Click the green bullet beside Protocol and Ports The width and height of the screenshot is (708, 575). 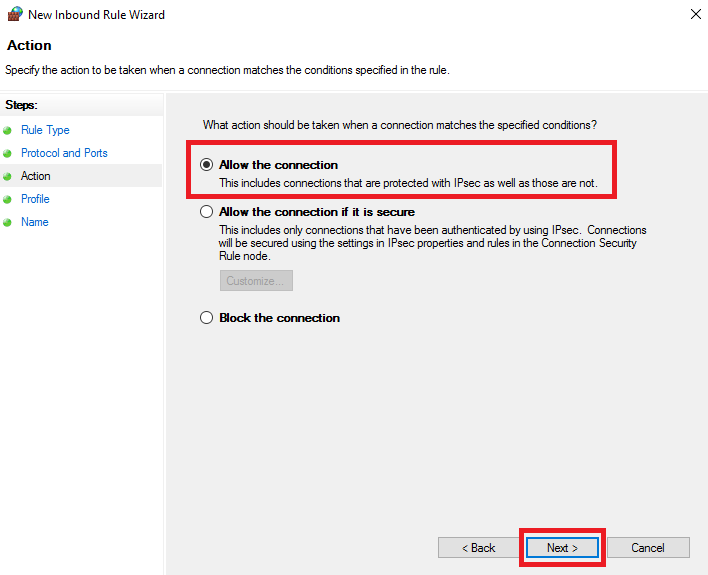(x=7, y=154)
